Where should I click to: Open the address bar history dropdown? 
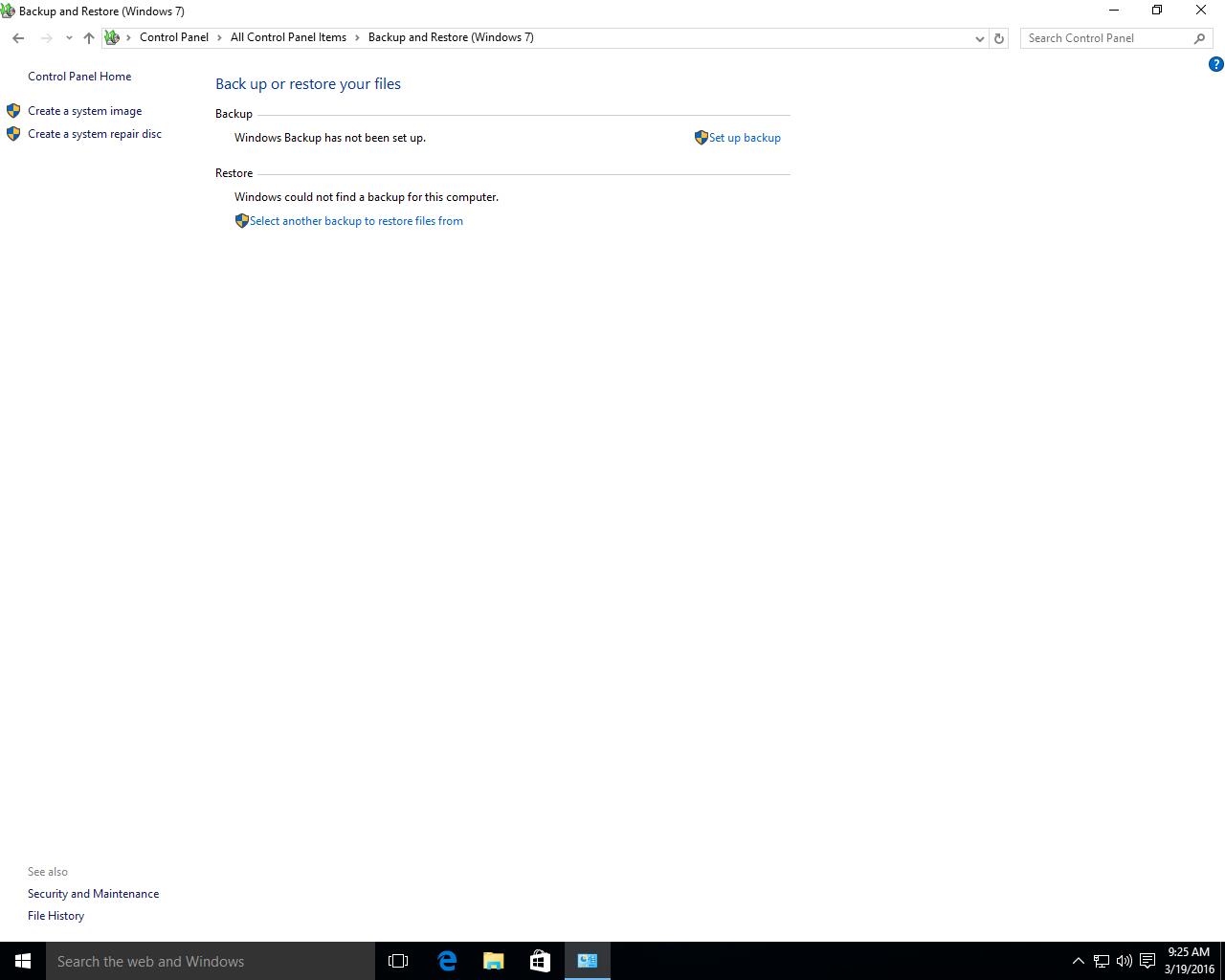point(979,38)
